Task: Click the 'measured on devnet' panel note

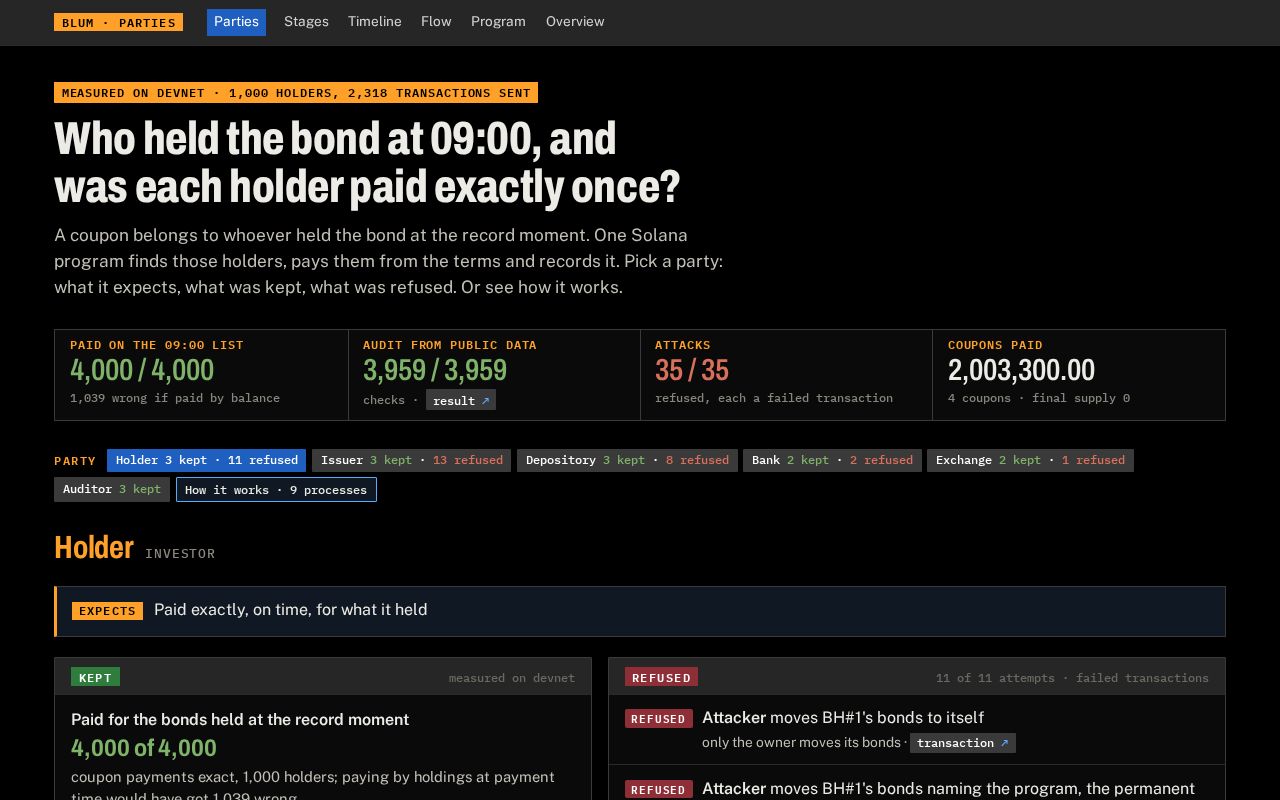Action: [512, 678]
